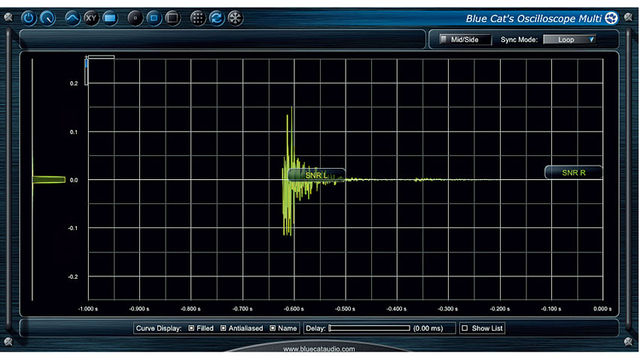The image size is (640, 360).
Task: Click the 0.2 amplitude axis label
Action: point(73,83)
